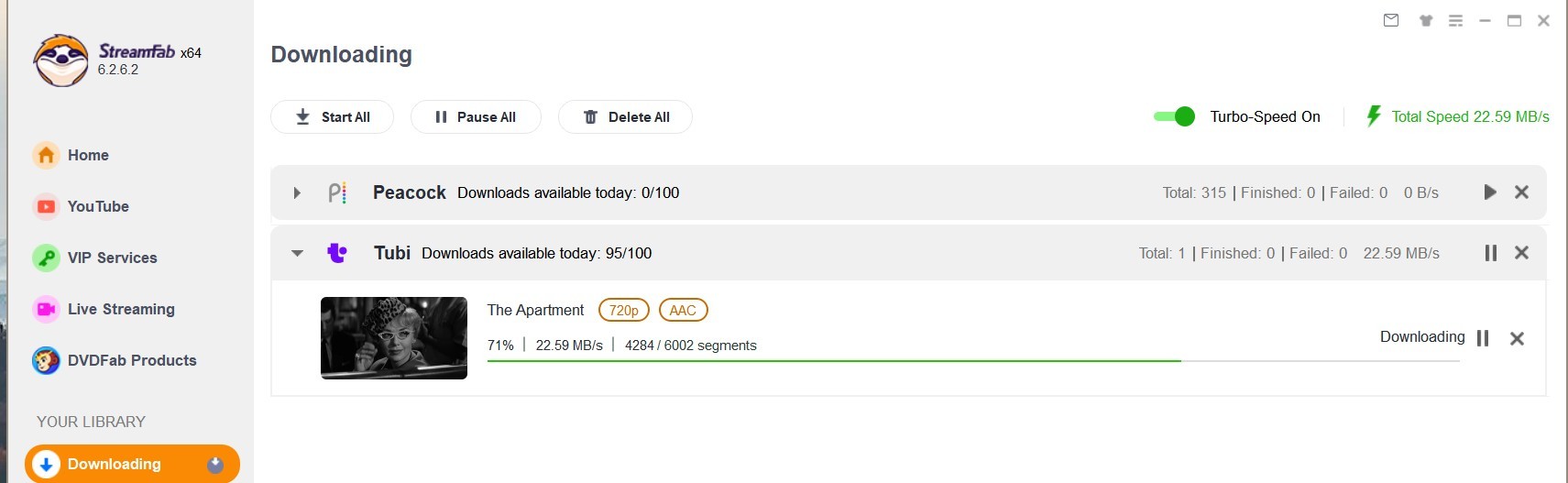The height and width of the screenshot is (483, 1568).
Task: Open the skin (t-shirt) icon
Action: pyautogui.click(x=1426, y=20)
